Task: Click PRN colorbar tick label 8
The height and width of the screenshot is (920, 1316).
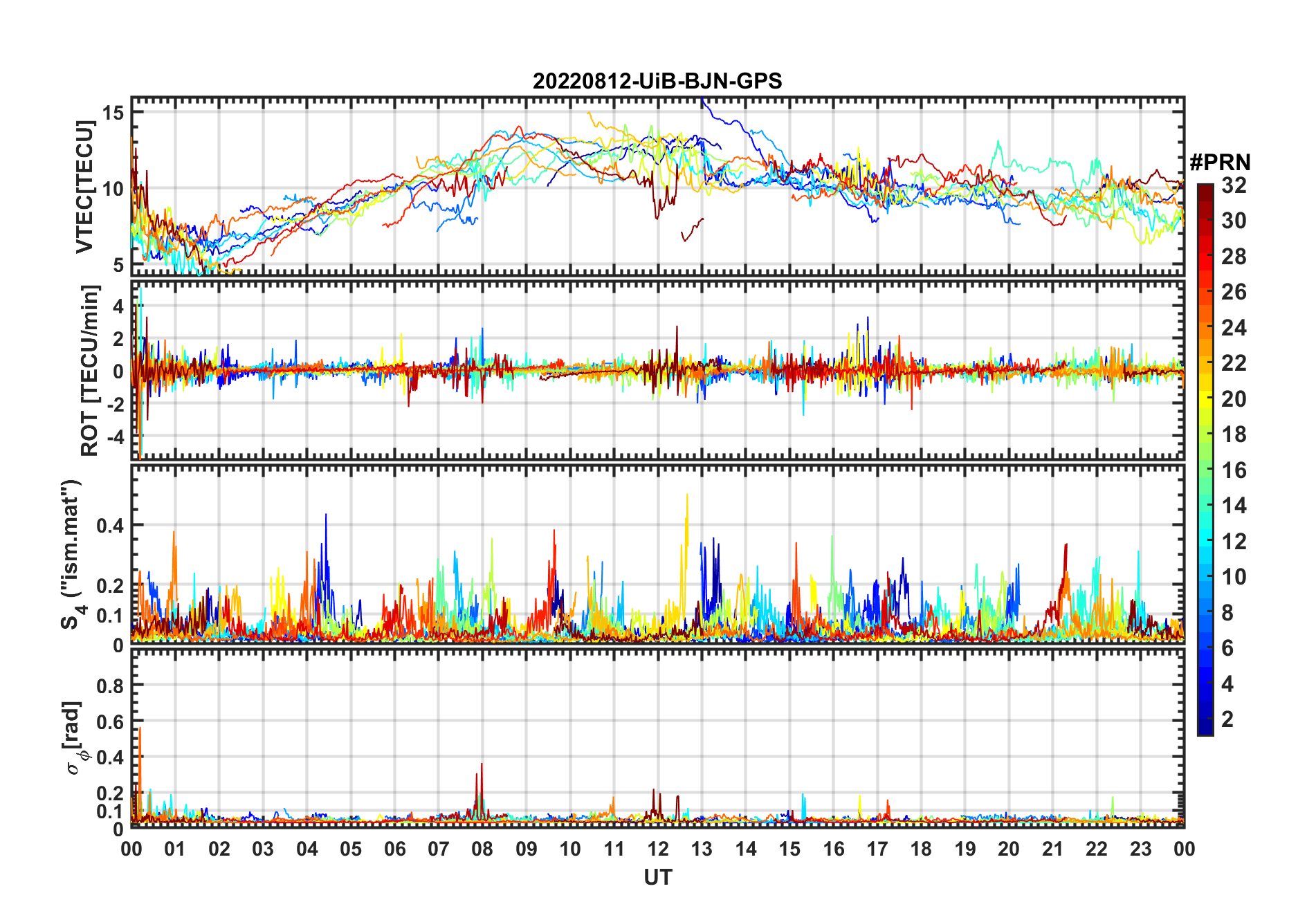Action: tap(1227, 613)
